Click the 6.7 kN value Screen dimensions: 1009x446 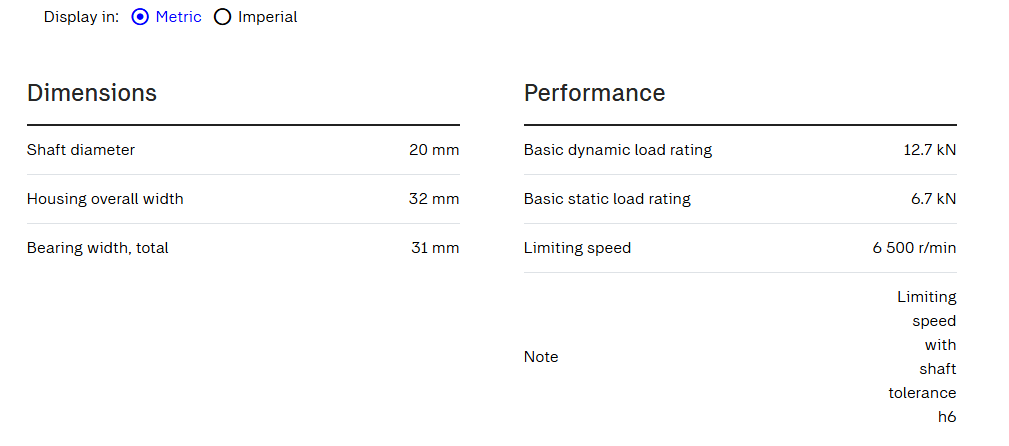click(934, 199)
